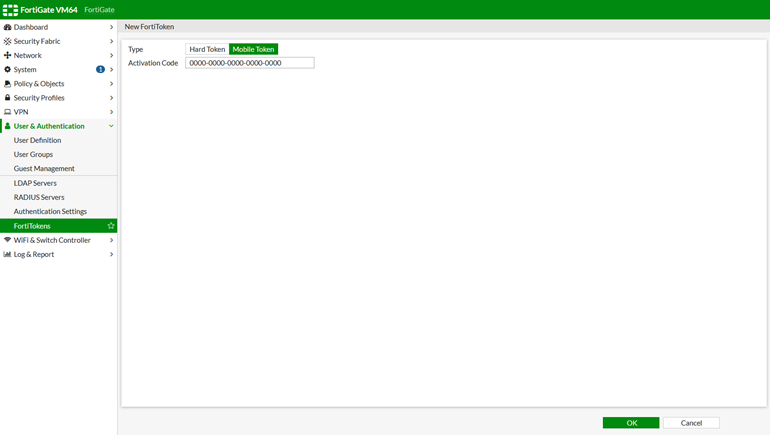Expand the Log & Report chevron
Screen dimensions: 770x435
point(111,254)
